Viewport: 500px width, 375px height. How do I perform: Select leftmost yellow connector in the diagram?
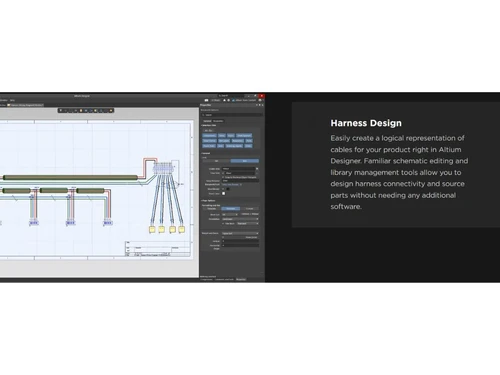pos(152,229)
